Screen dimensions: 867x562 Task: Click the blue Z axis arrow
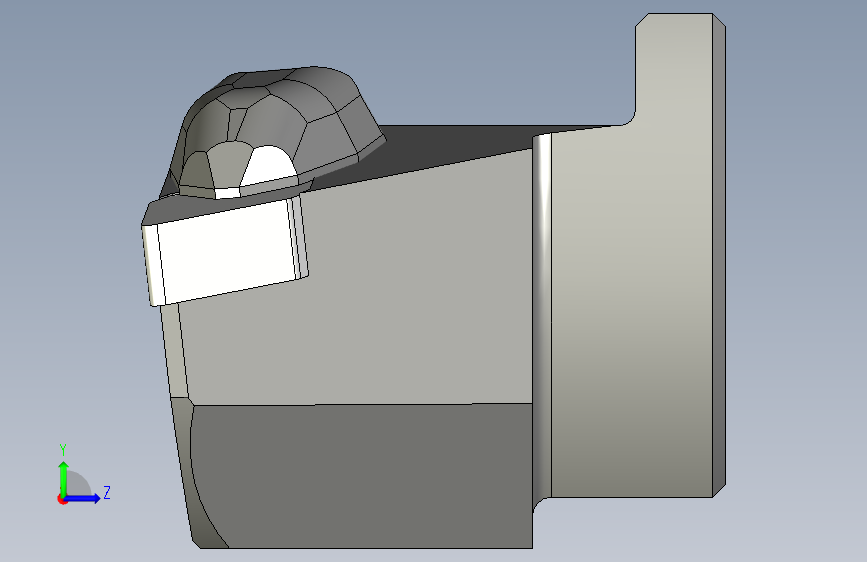83,498
